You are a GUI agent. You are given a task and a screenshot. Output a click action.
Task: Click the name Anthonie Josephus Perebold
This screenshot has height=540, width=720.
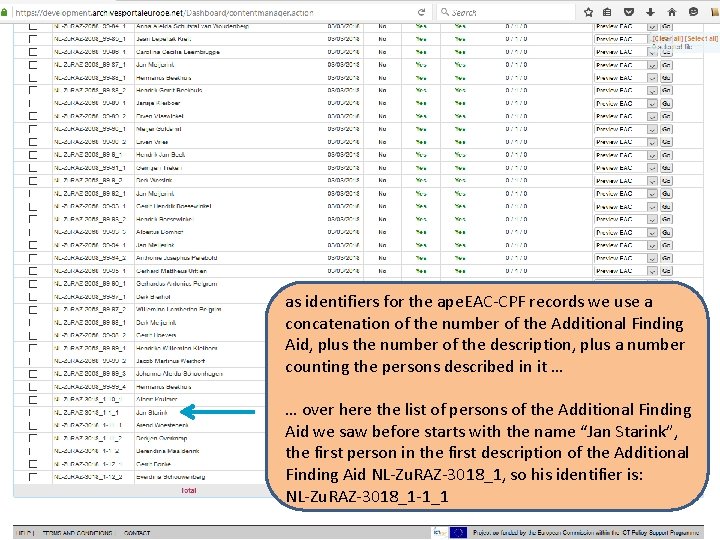click(x=176, y=258)
